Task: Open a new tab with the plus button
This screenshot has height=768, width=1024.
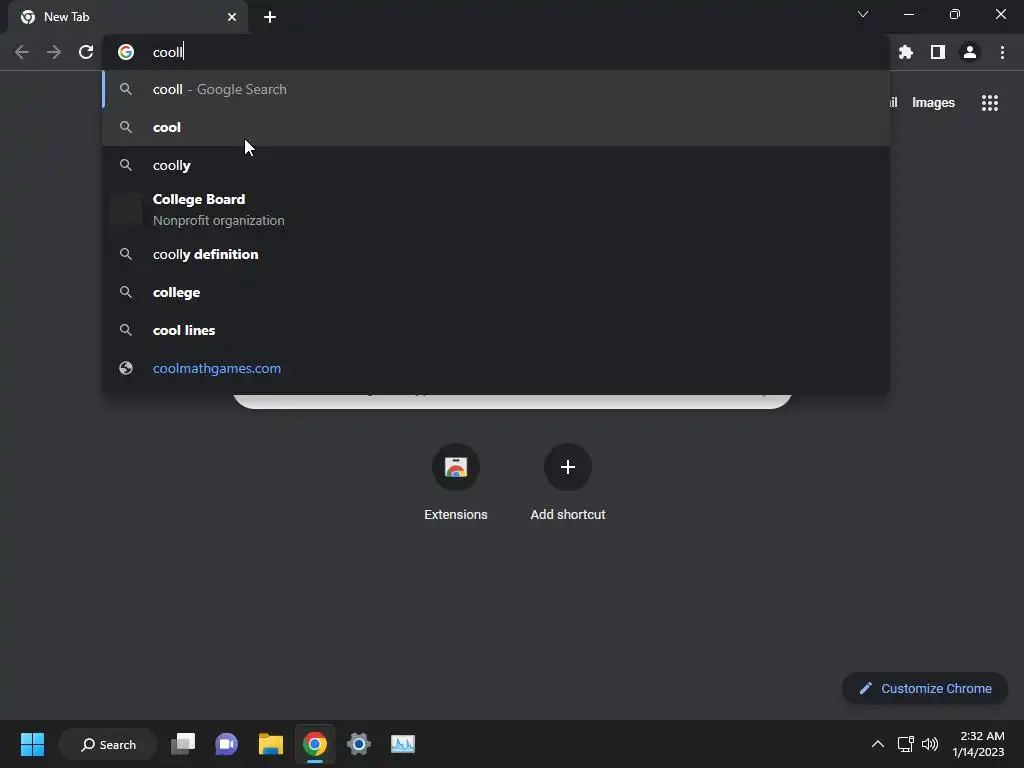Action: click(270, 17)
